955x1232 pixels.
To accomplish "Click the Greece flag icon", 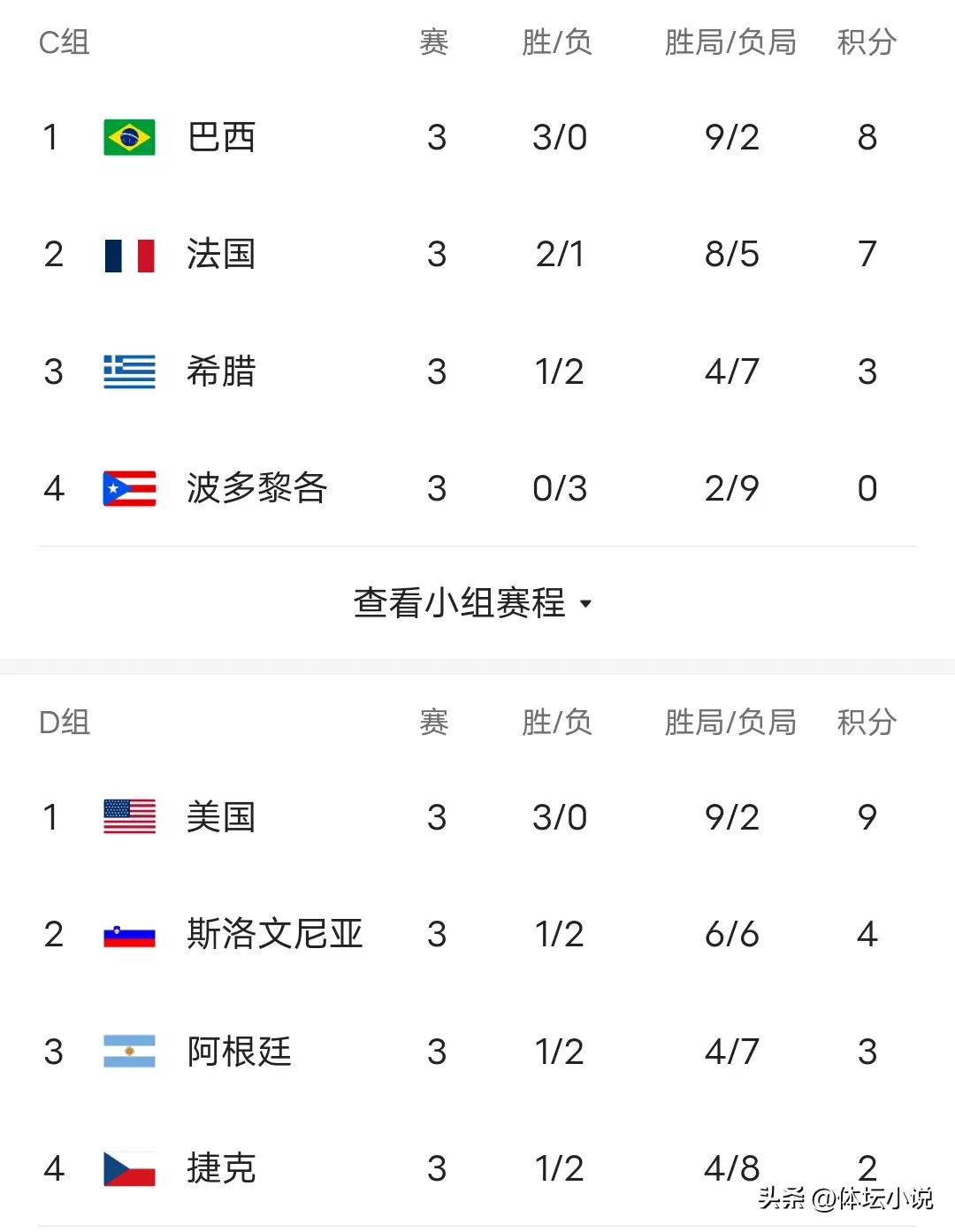I will tap(129, 371).
